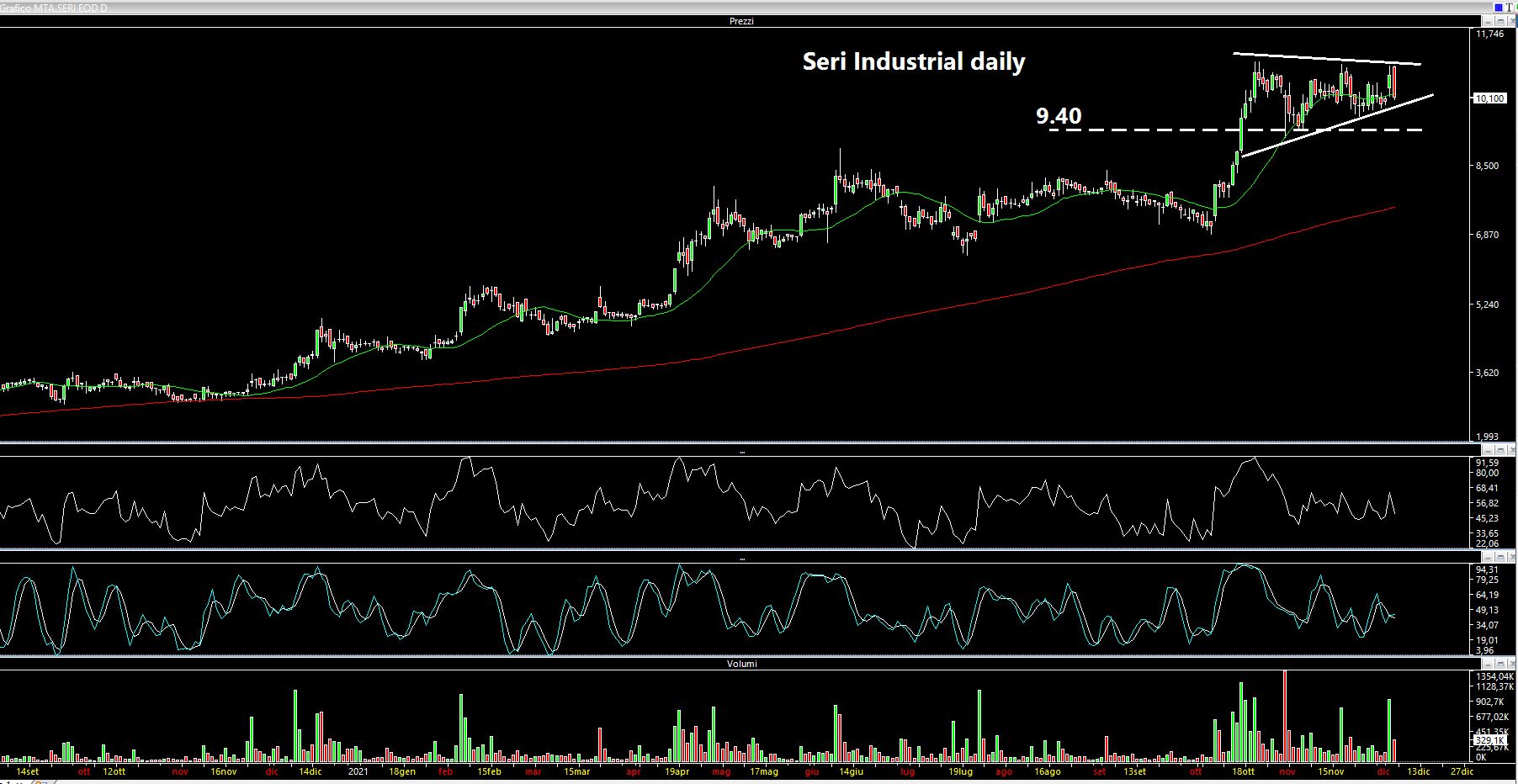This screenshot has height=784, width=1518.
Task: Click the 18gen date label
Action: pyautogui.click(x=402, y=771)
